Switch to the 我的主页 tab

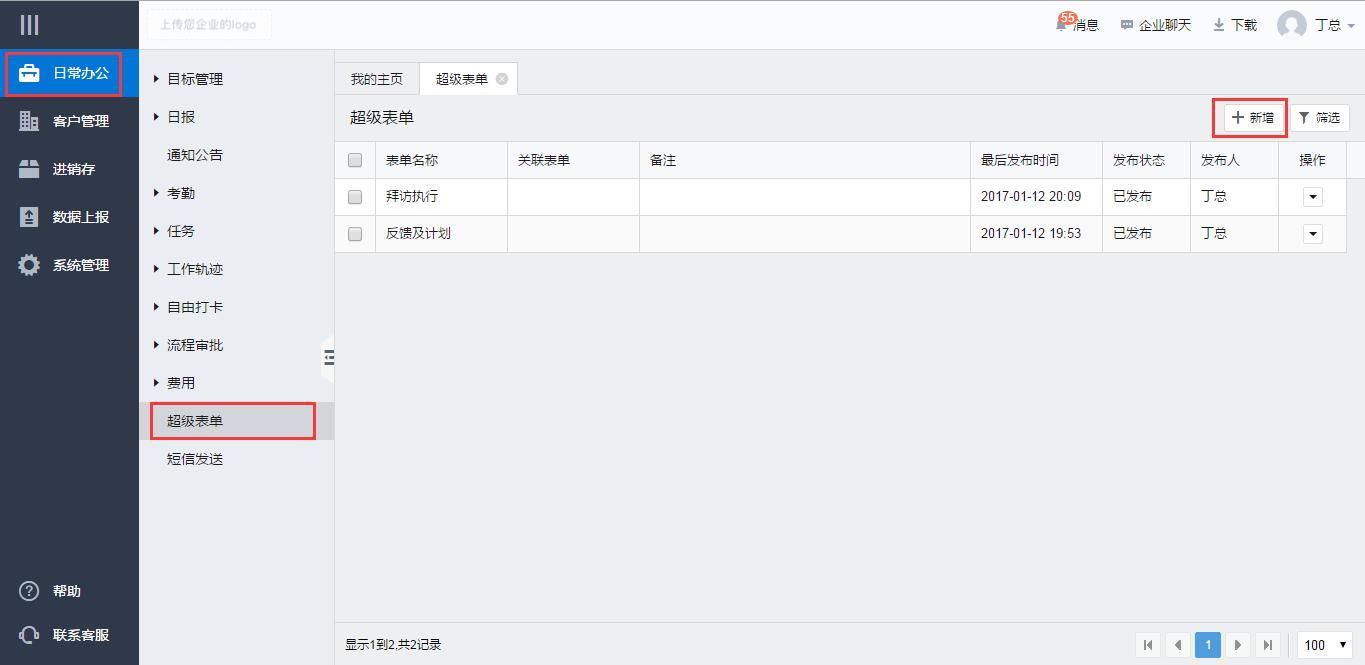pyautogui.click(x=377, y=79)
